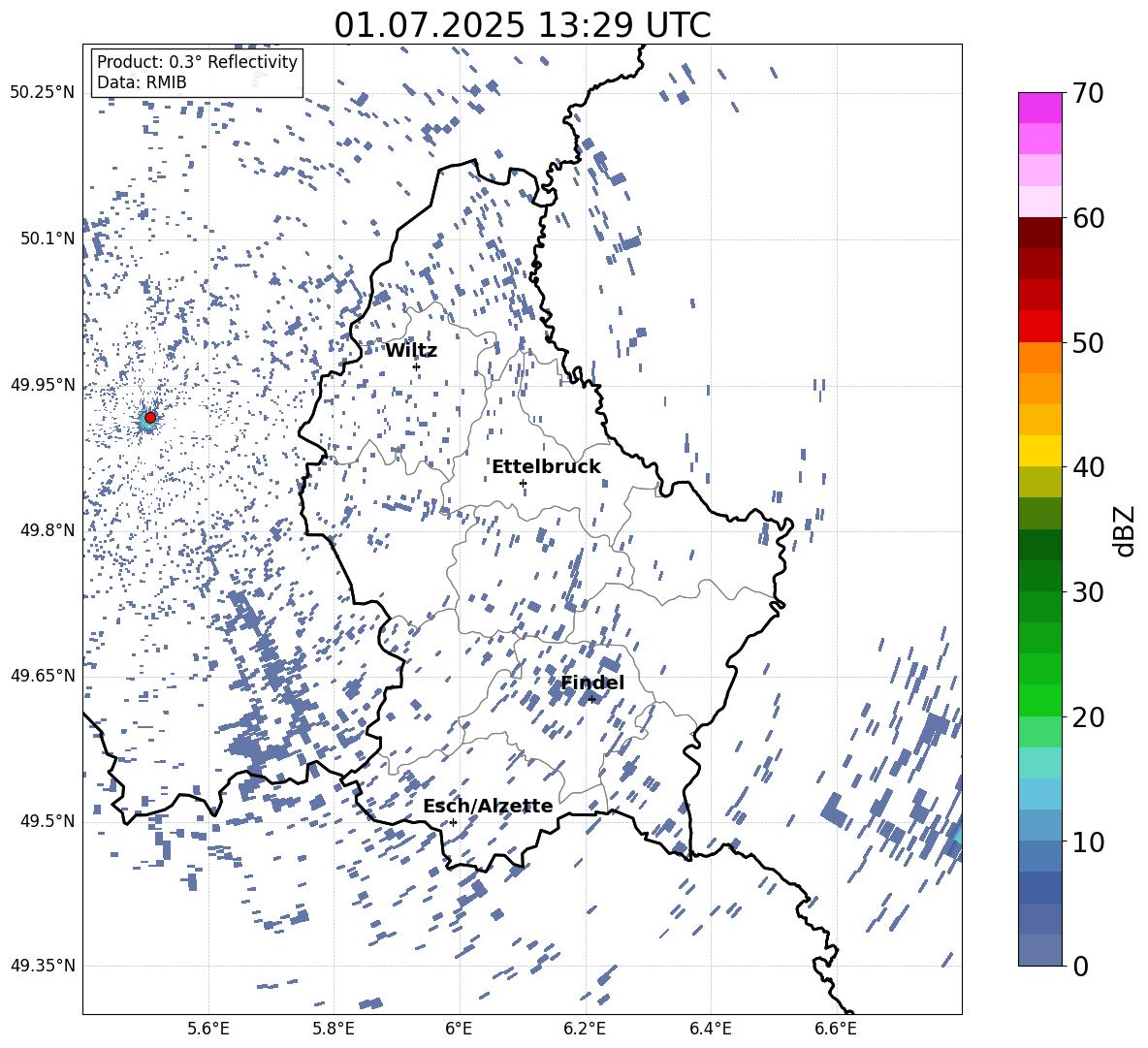Click the Esch/Alzette city label
This screenshot has height=1048, width=1148.
pos(489,806)
